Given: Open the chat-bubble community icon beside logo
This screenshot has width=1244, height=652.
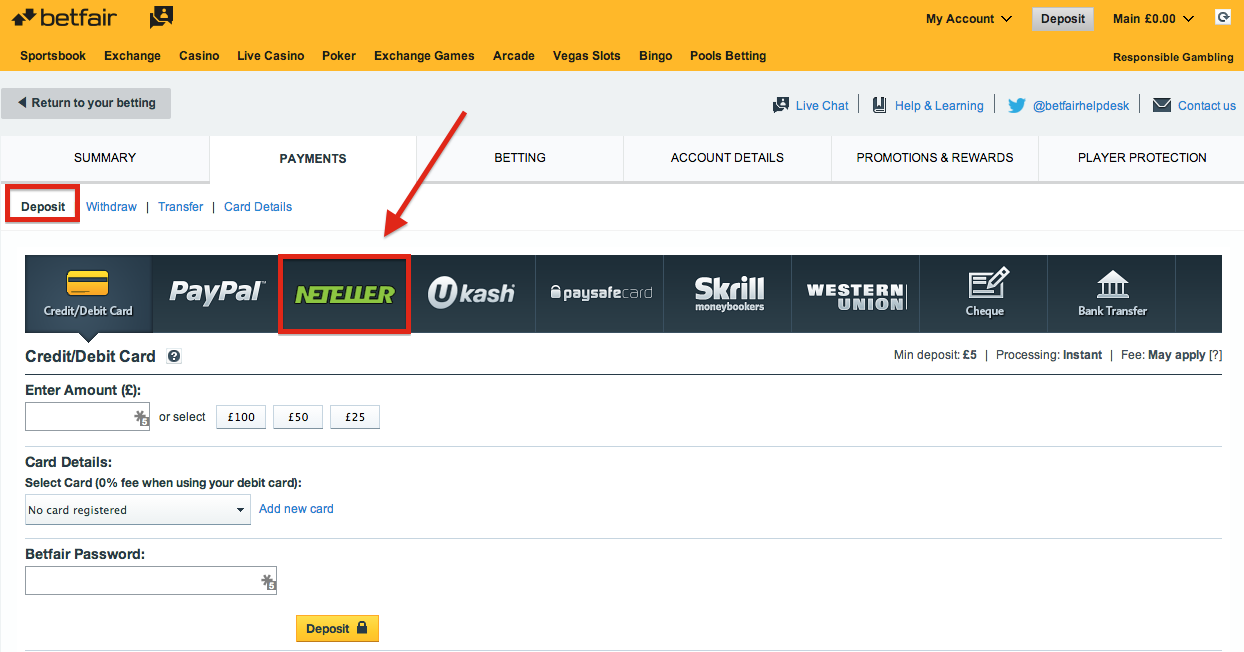Looking at the screenshot, I should tap(161, 17).
